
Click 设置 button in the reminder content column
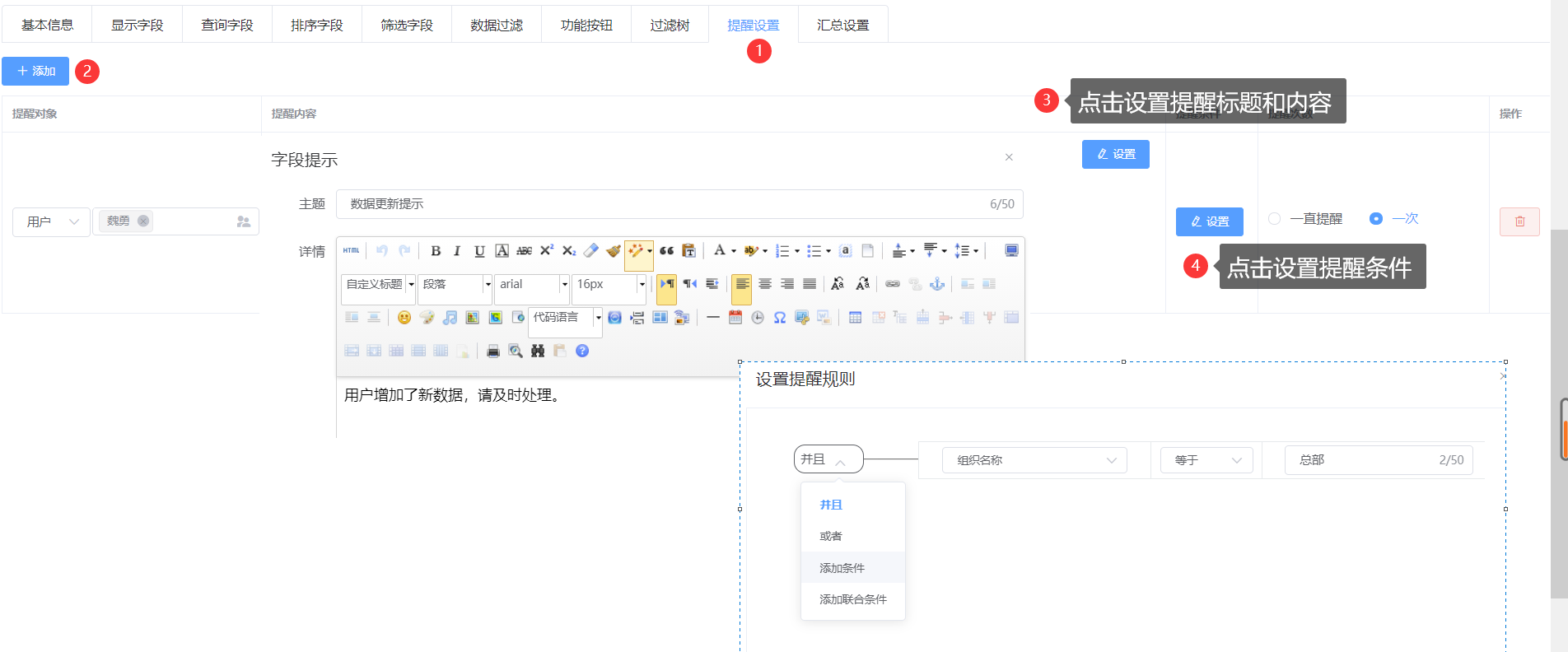tap(1115, 154)
